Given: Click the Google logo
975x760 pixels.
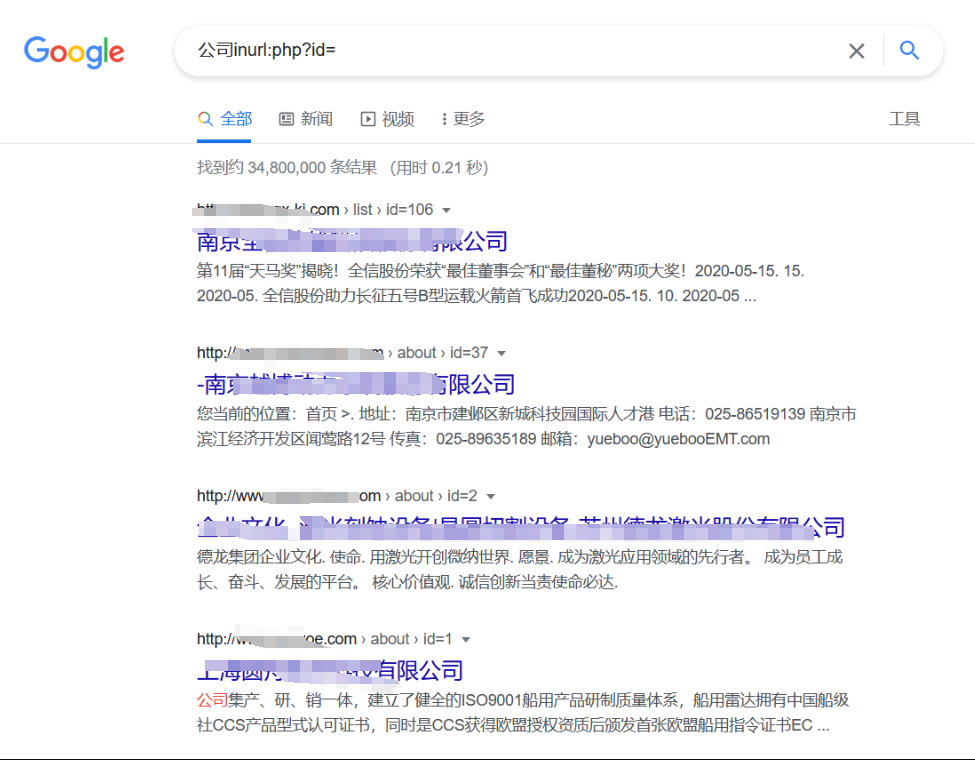Looking at the screenshot, I should [74, 52].
